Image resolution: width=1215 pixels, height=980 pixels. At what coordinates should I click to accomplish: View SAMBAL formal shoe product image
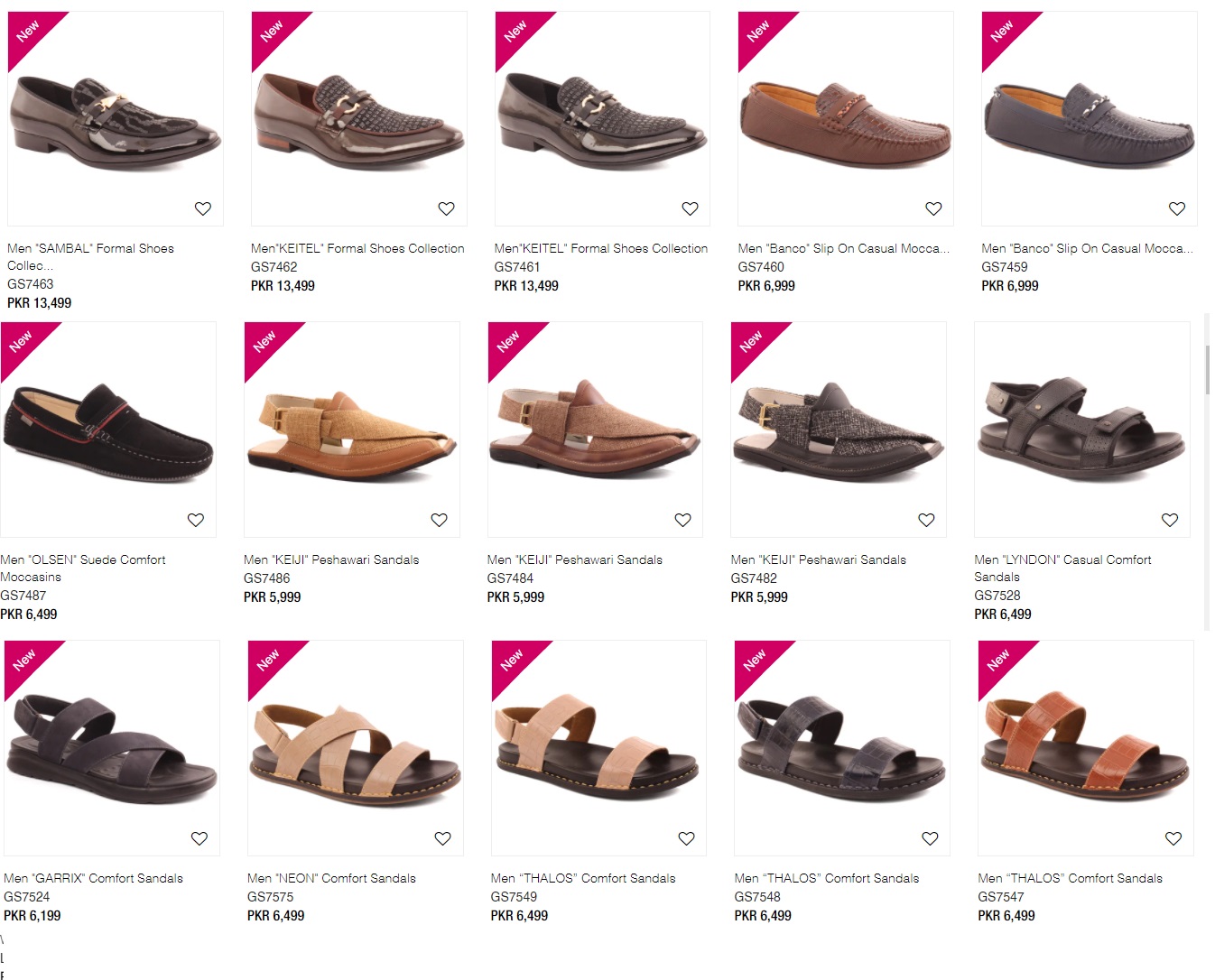point(116,118)
